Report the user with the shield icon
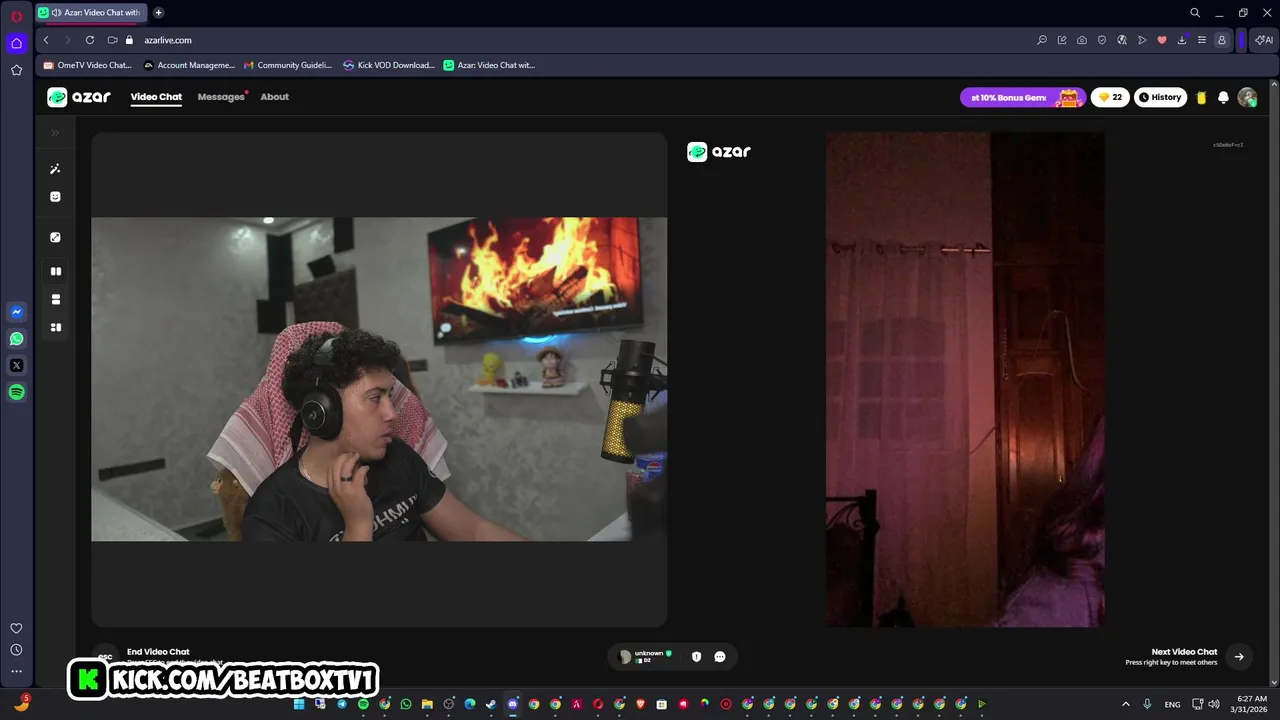Screen dimensions: 1280x720 pyautogui.click(x=696, y=657)
